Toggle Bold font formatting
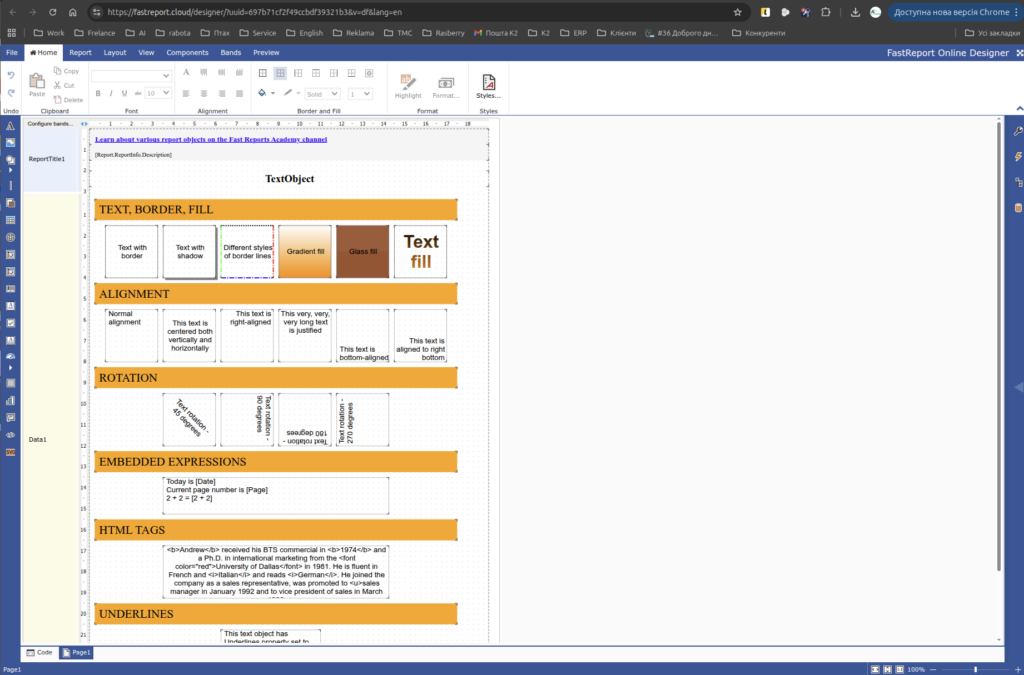Screen dimensions: 1024x675 click(98, 93)
